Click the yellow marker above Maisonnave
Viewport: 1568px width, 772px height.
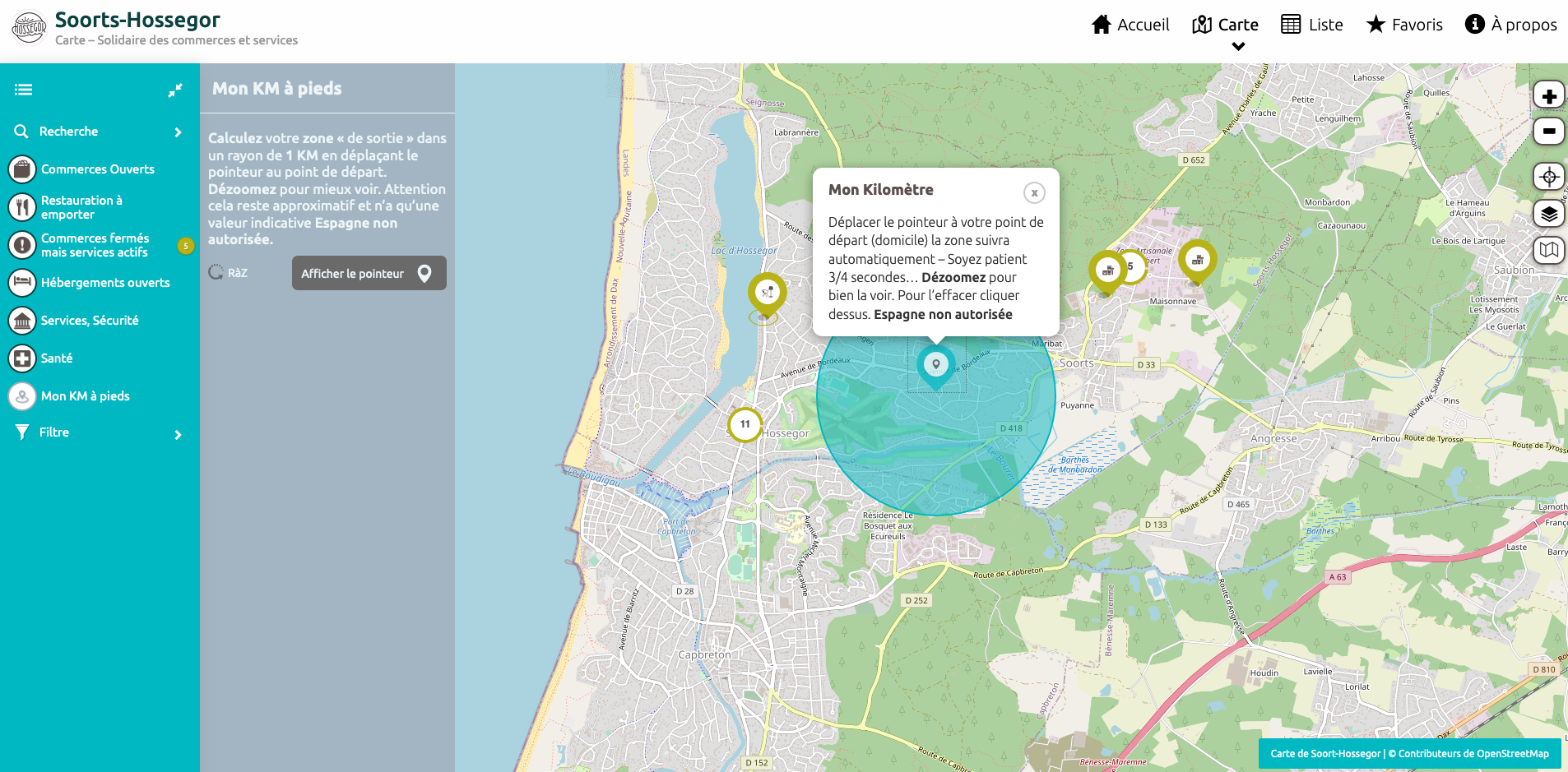pyautogui.click(x=1197, y=262)
